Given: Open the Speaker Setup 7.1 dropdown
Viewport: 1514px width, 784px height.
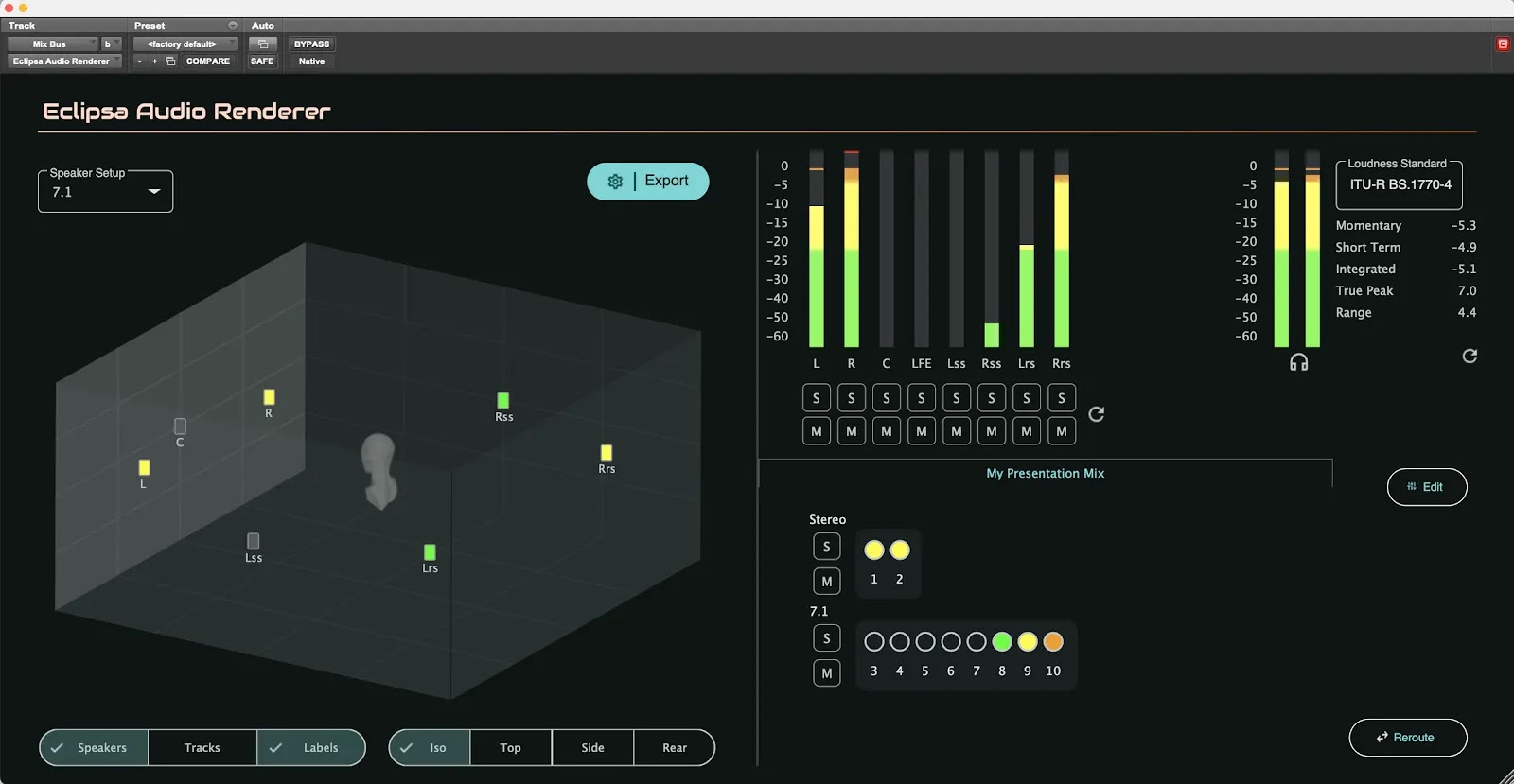Looking at the screenshot, I should (105, 192).
